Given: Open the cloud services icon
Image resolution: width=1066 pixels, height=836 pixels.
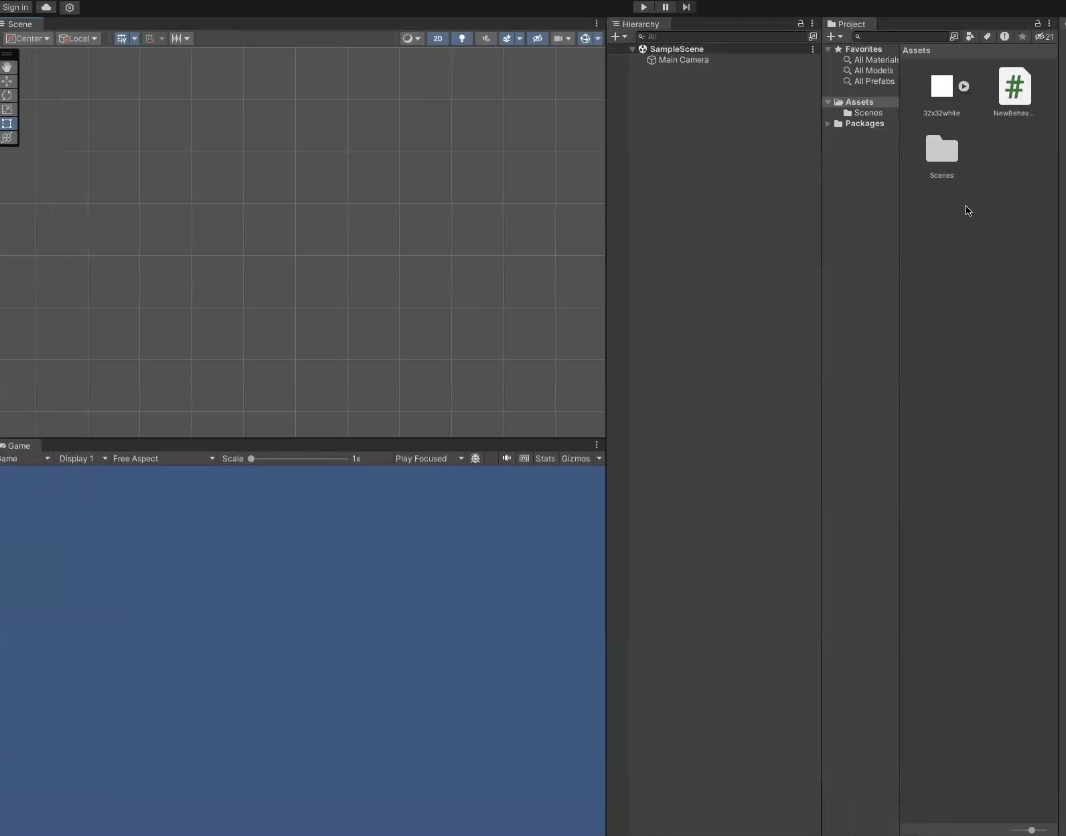Looking at the screenshot, I should 46,7.
